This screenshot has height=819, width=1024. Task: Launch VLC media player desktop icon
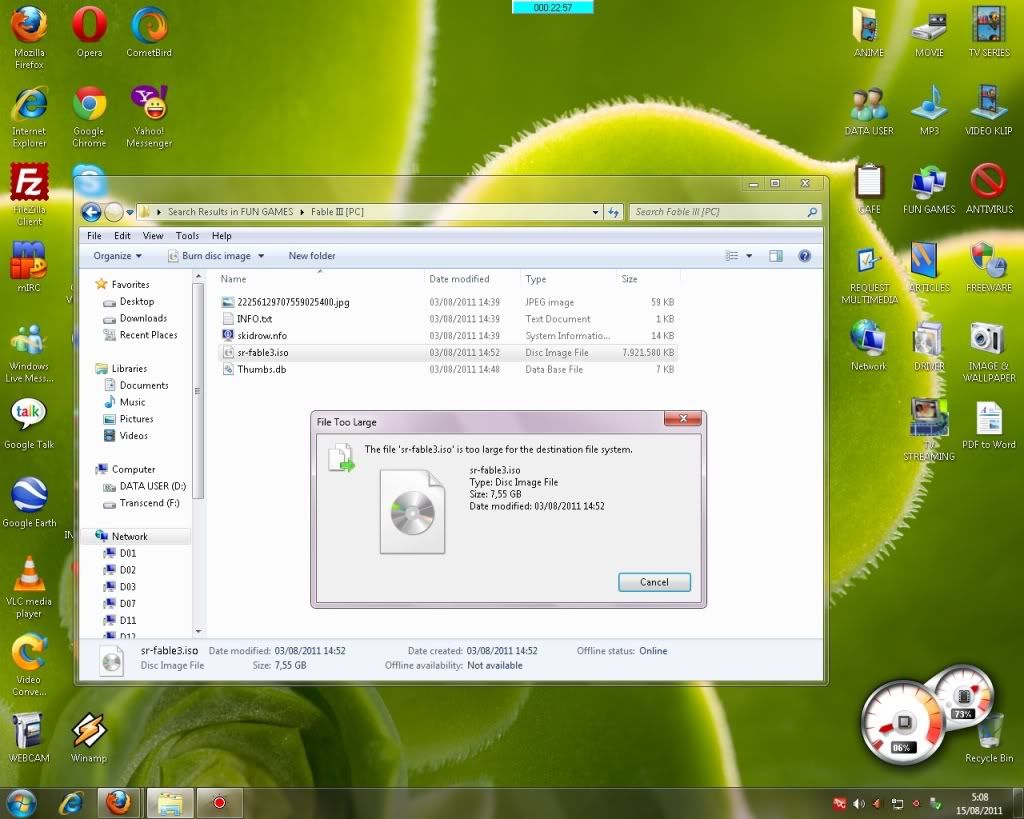click(29, 586)
